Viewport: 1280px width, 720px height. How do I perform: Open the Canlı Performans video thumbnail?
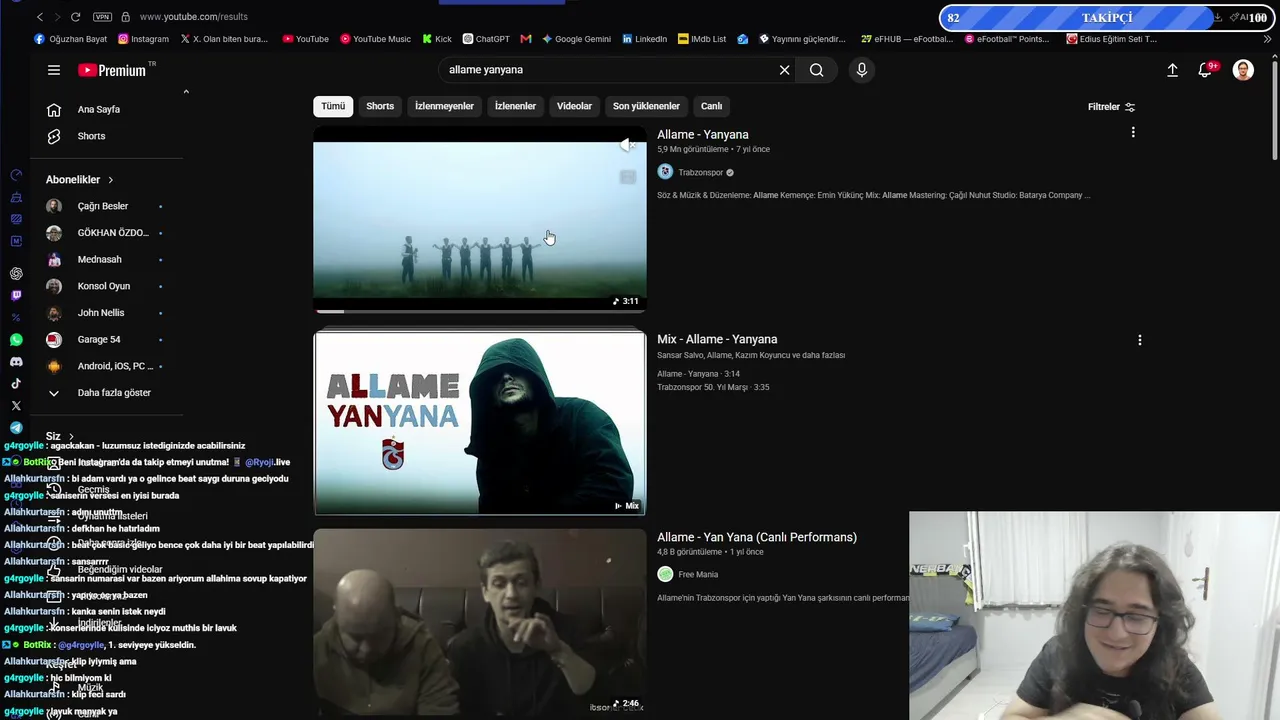[x=480, y=624]
